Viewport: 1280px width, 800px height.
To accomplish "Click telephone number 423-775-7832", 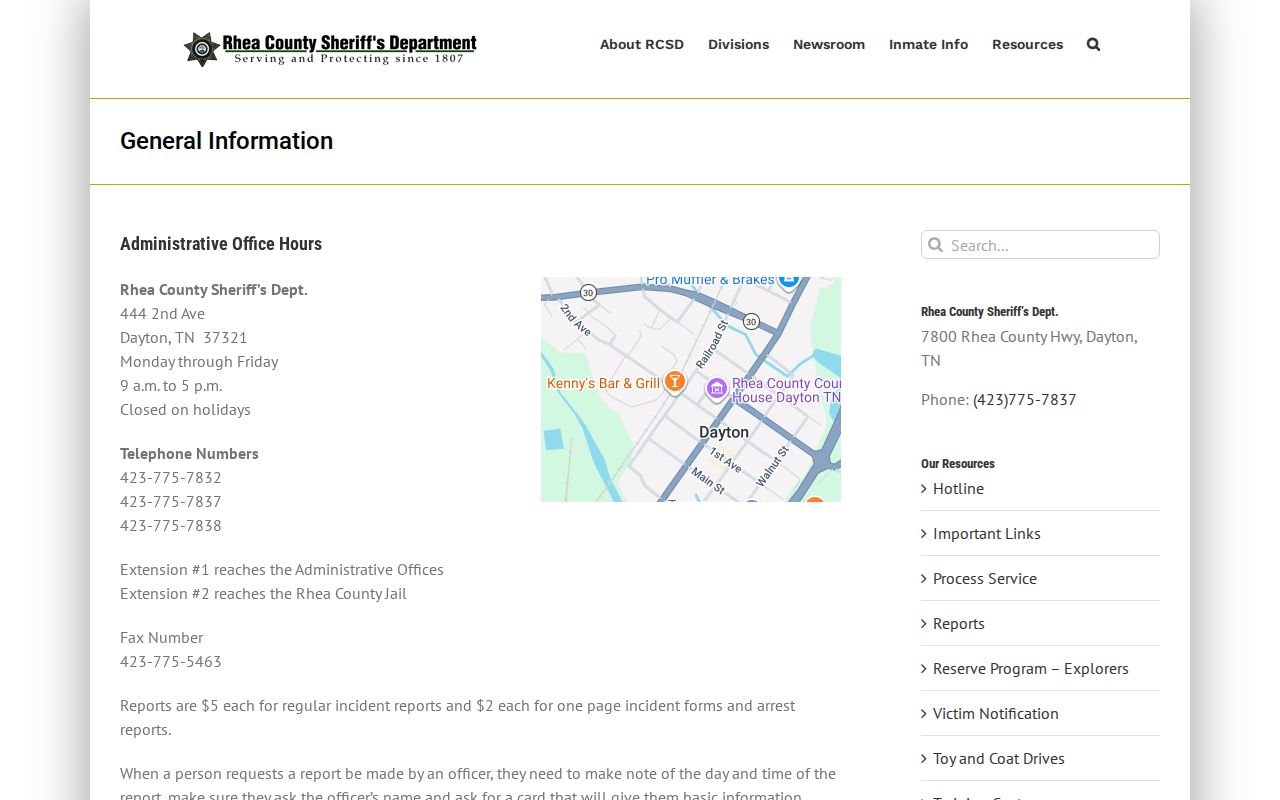I will [171, 477].
